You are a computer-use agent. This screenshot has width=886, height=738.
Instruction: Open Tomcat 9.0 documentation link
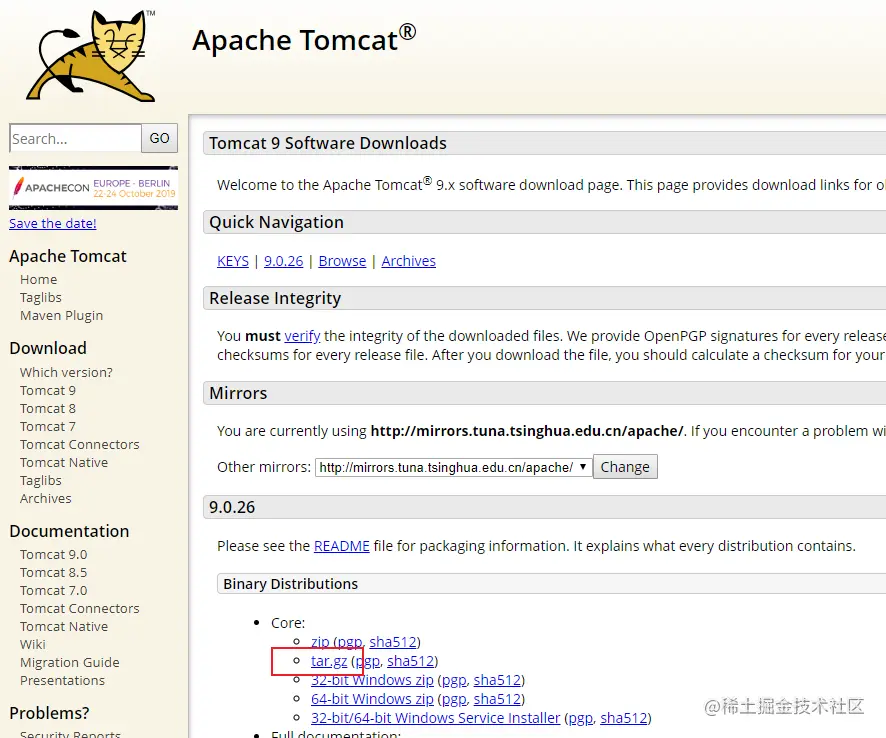click(54, 554)
